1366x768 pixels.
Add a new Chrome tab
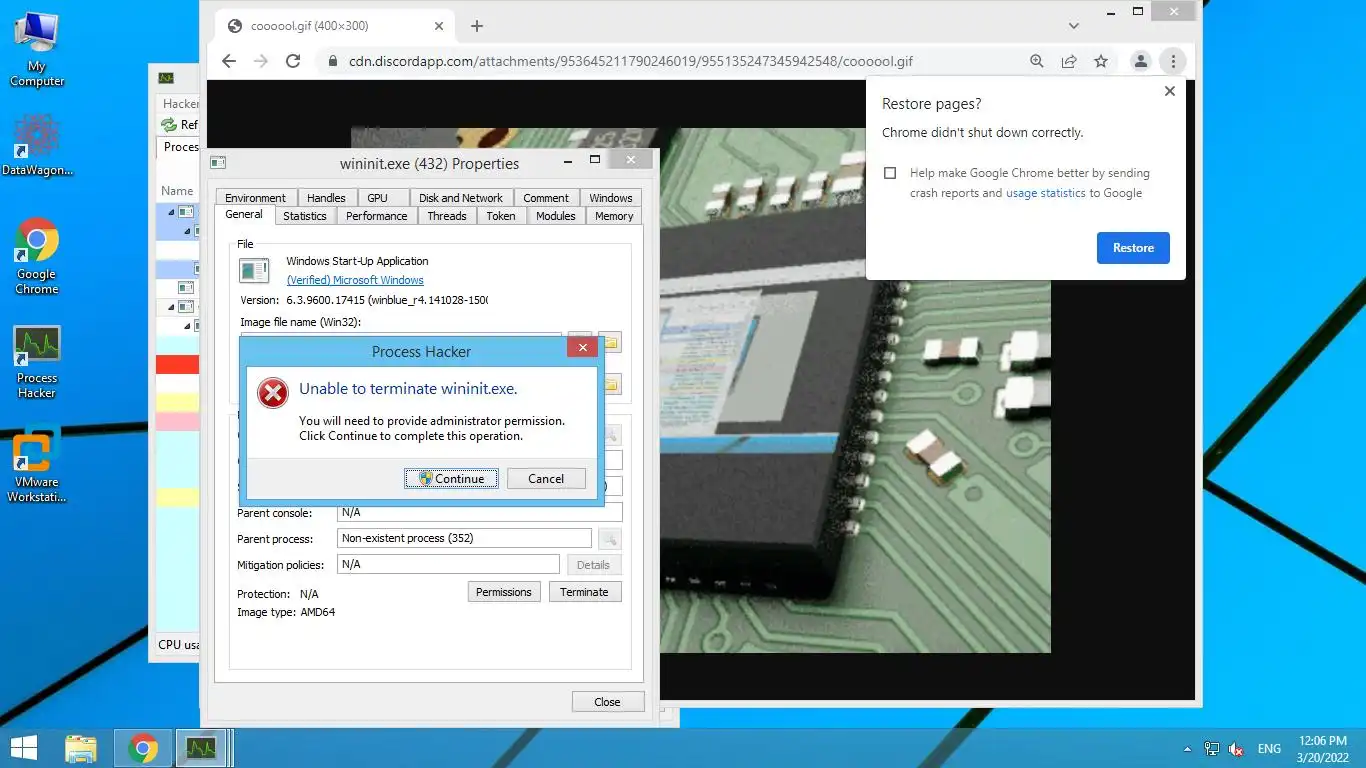pyautogui.click(x=477, y=26)
